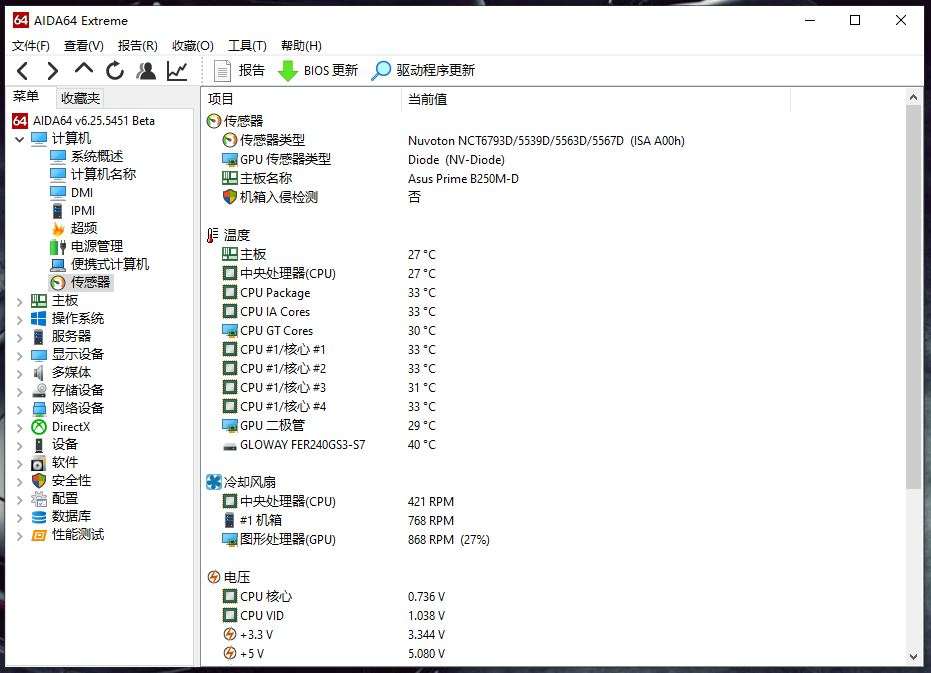This screenshot has width=931, height=673.
Task: Click the scrollbar down arrow
Action: [x=913, y=656]
